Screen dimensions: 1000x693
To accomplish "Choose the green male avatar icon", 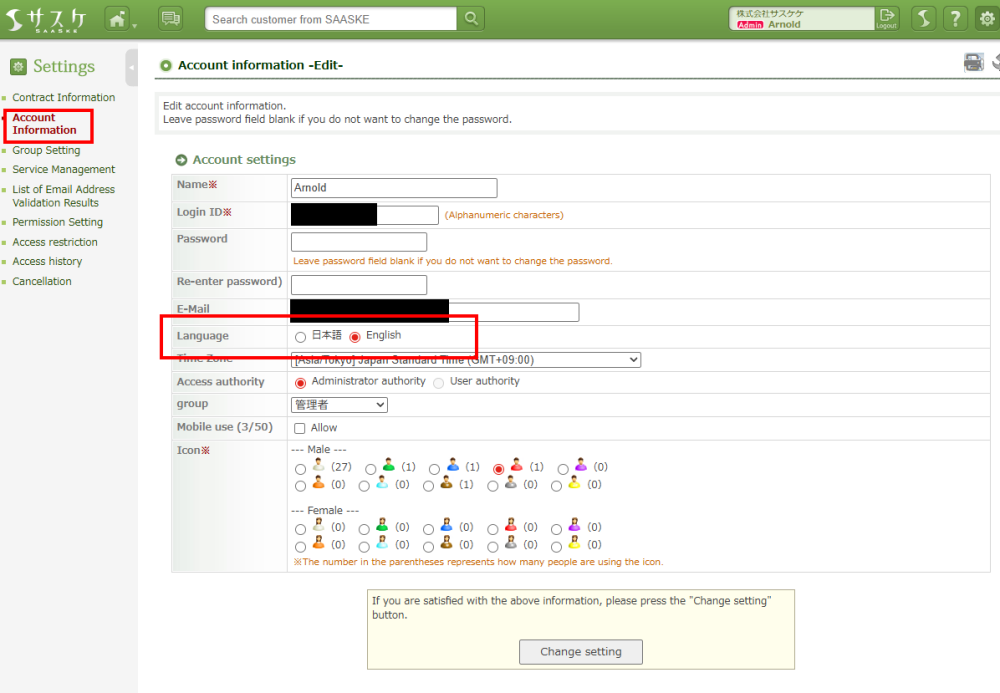I will 371,468.
